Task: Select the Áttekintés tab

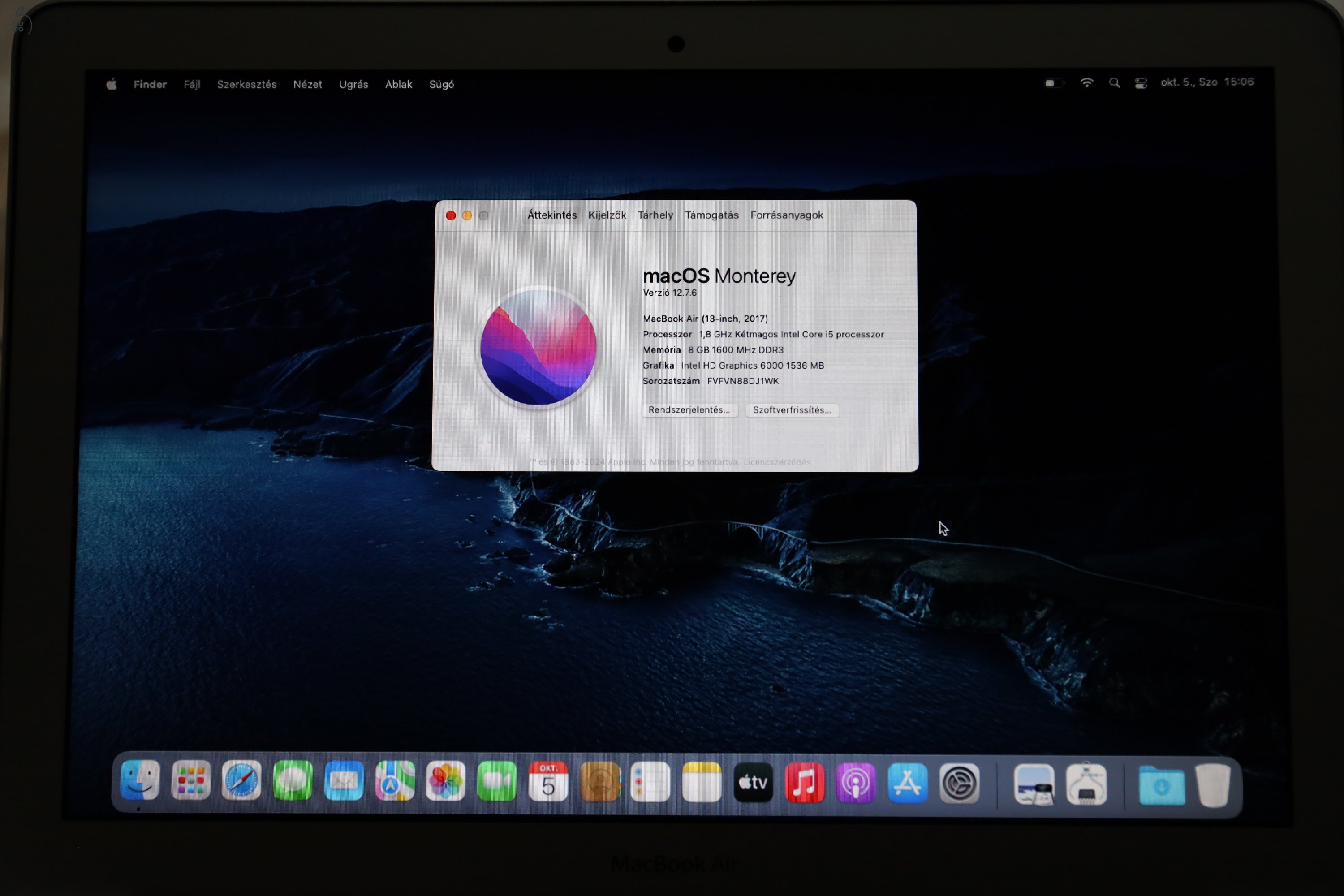Action: pos(551,215)
